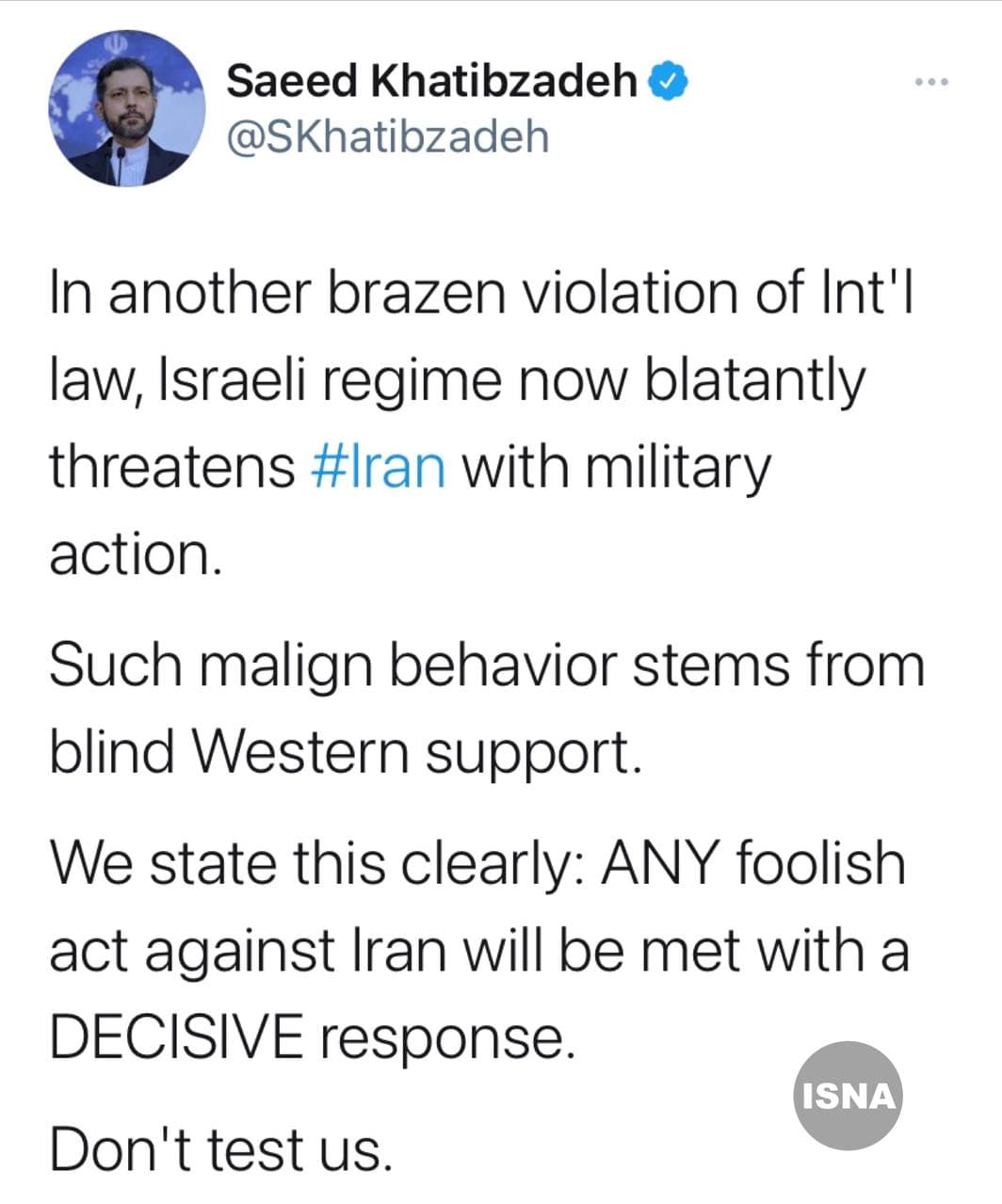This screenshot has height=1204, width=1002.
Task: Open the #Iran hashtag link
Action: [378, 467]
